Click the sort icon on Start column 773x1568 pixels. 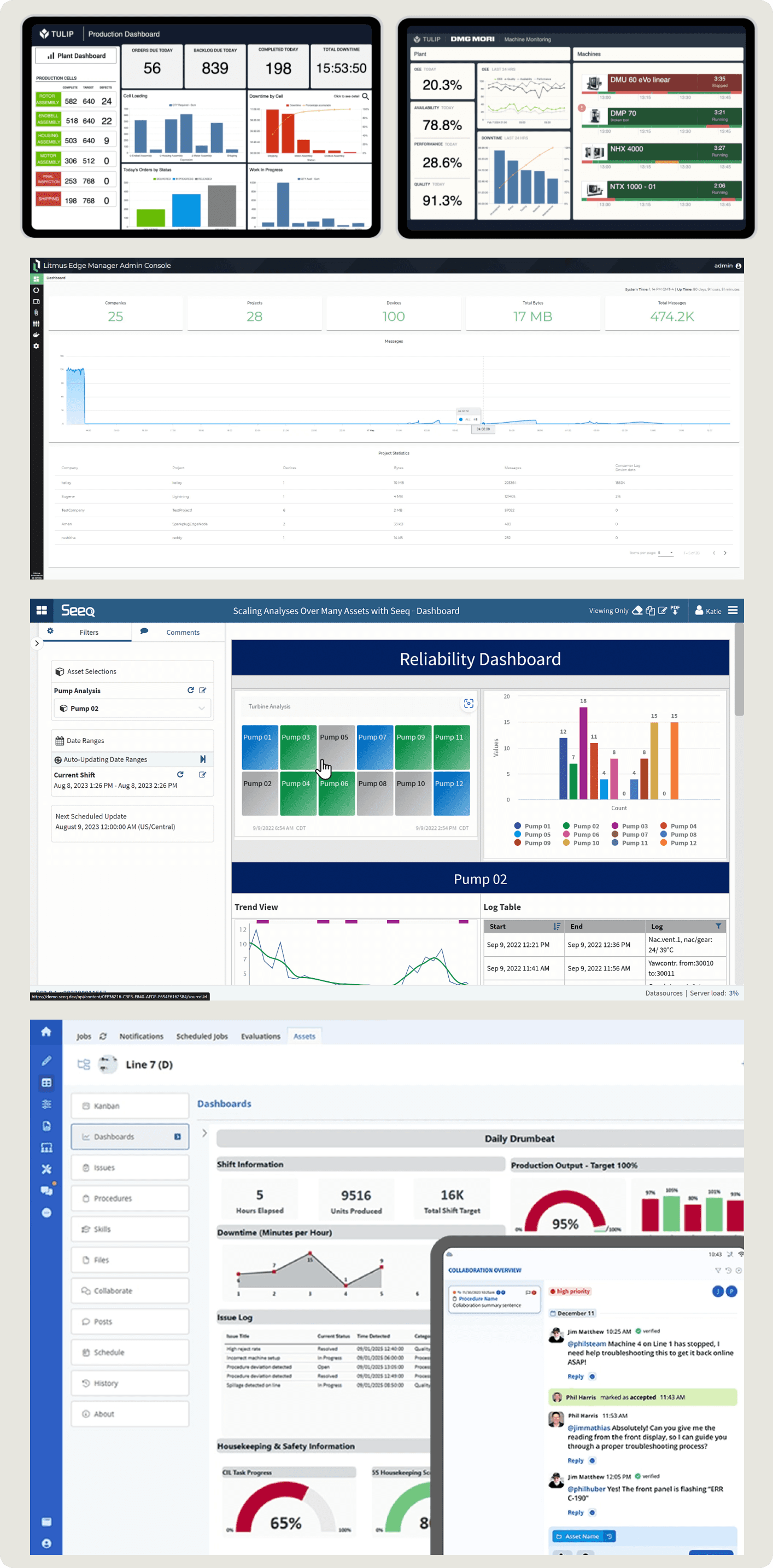[x=557, y=926]
